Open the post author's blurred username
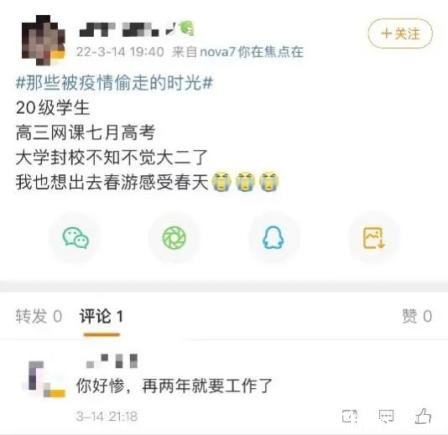Image resolution: width=448 pixels, height=435 pixels. 119,29
